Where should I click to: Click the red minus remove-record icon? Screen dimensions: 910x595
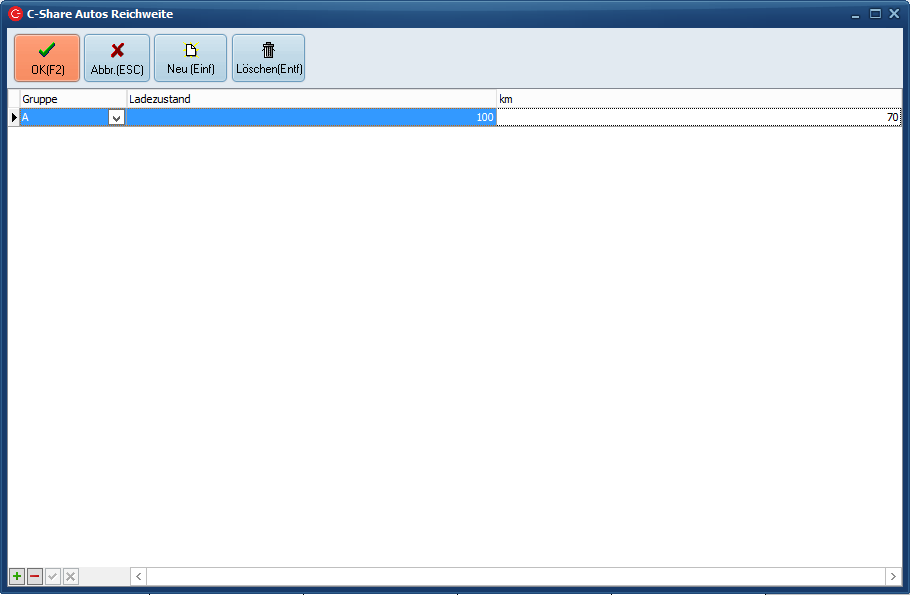pyautogui.click(x=35, y=577)
